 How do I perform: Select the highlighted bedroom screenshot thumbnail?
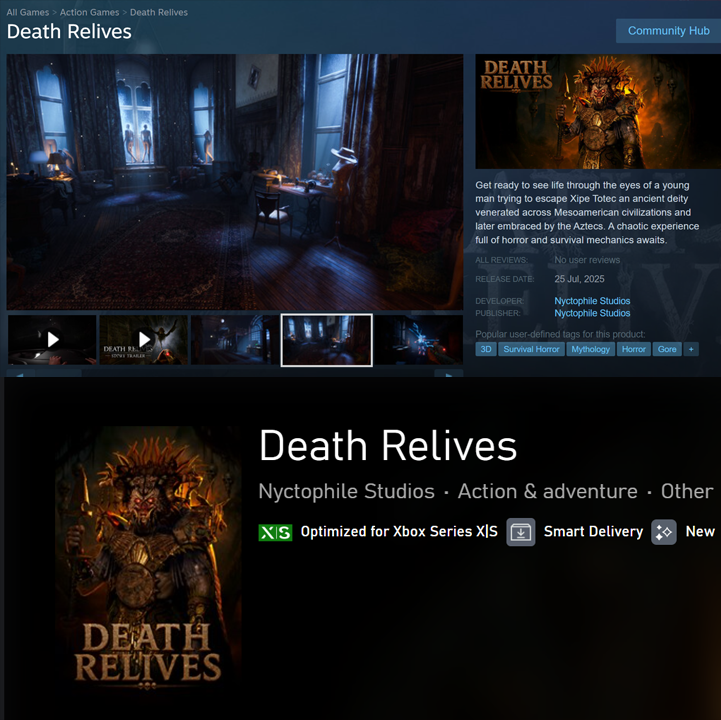click(x=326, y=340)
